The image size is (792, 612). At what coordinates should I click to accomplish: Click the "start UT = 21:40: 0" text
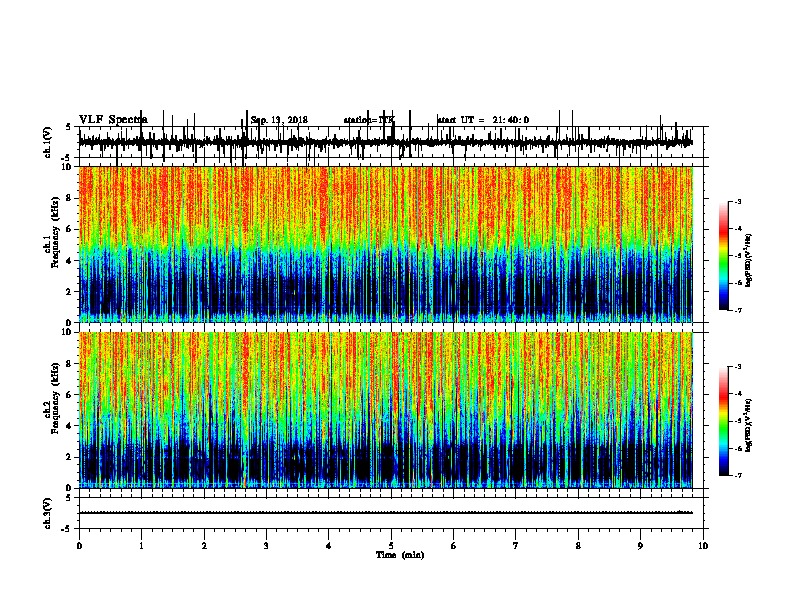[x=483, y=120]
